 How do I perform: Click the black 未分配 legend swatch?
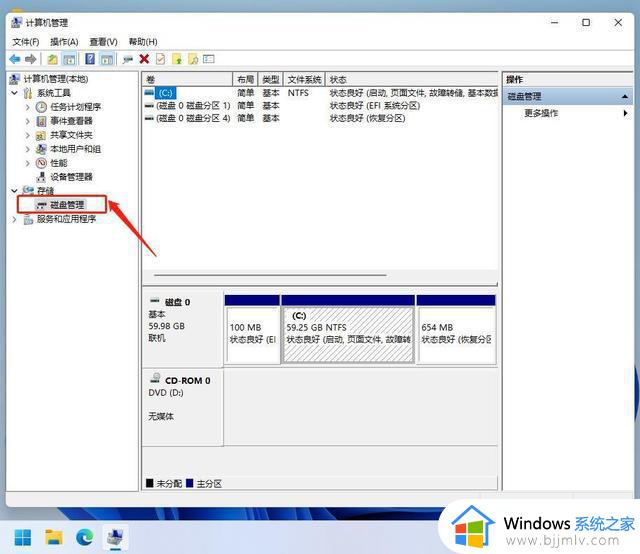coord(150,483)
